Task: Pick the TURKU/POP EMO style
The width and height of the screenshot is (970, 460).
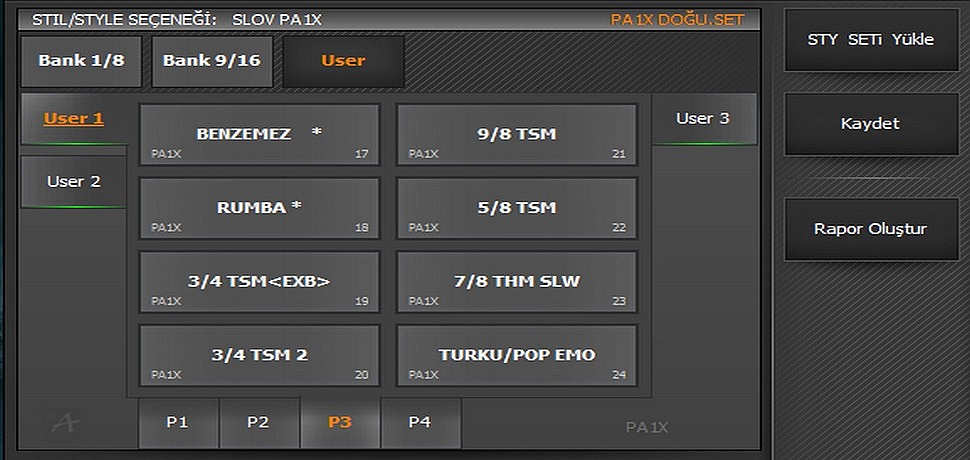Action: (x=517, y=355)
